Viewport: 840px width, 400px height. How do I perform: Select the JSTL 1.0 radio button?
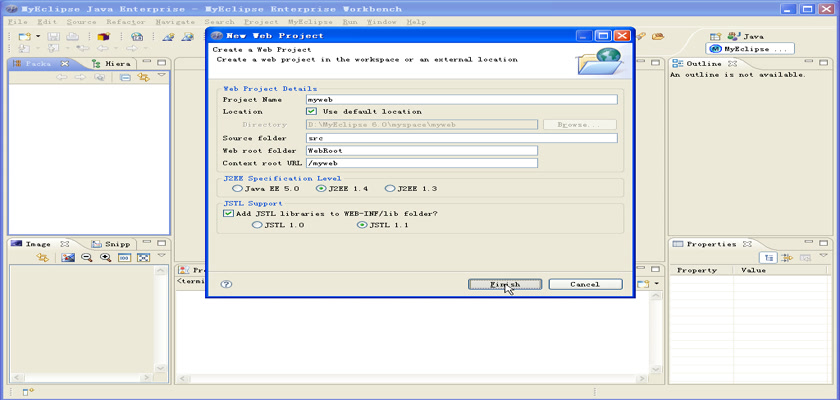point(256,225)
